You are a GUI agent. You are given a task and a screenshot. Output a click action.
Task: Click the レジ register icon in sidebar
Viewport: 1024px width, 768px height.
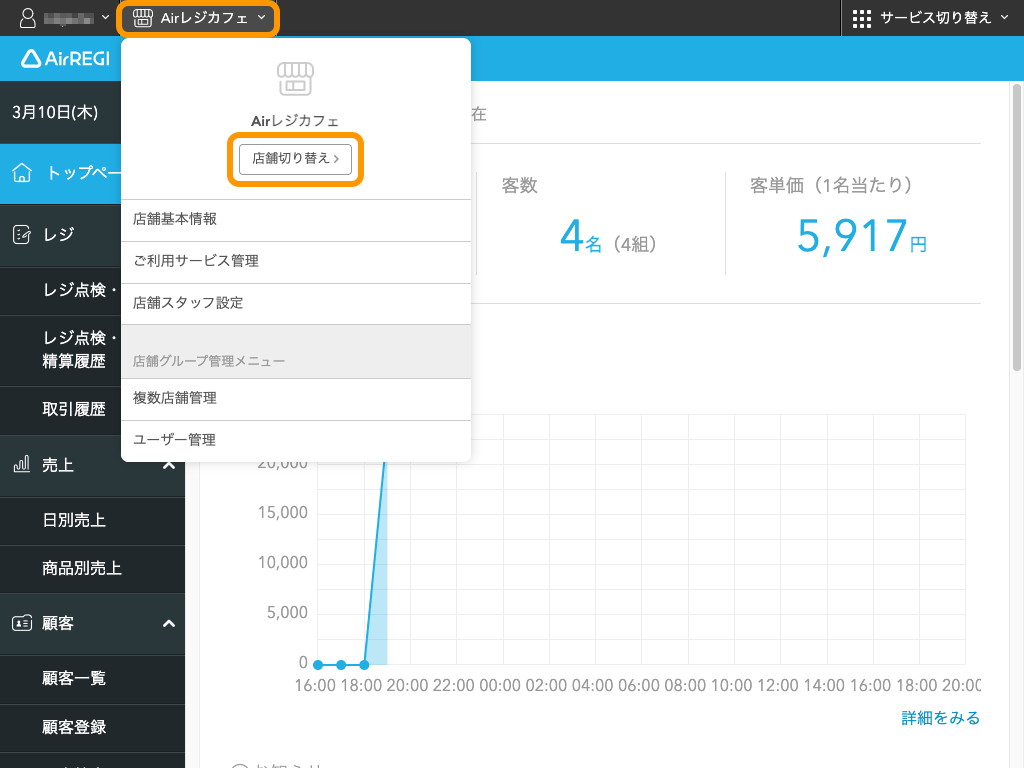pos(22,234)
